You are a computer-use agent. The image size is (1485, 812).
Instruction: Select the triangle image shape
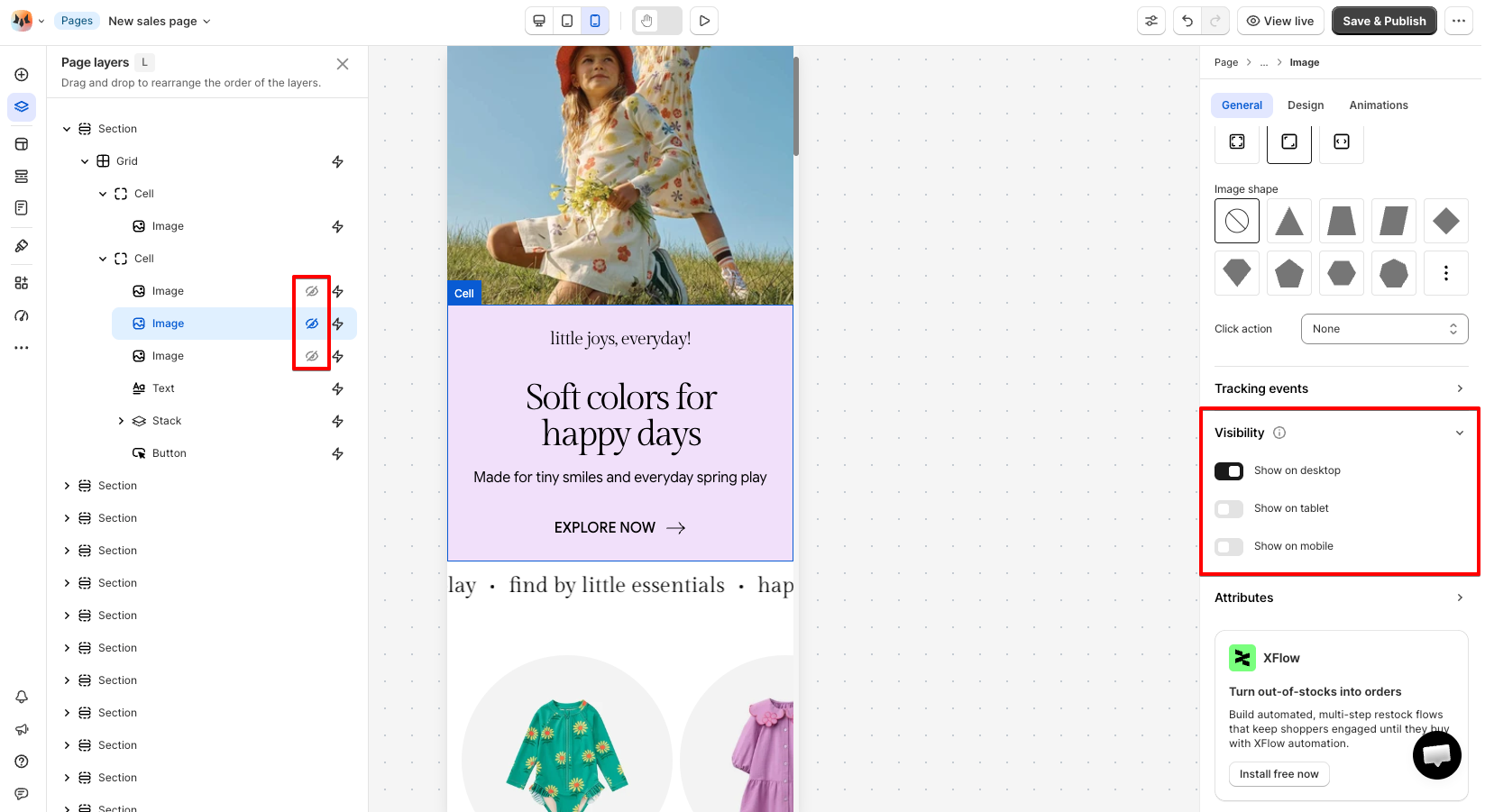coord(1289,221)
